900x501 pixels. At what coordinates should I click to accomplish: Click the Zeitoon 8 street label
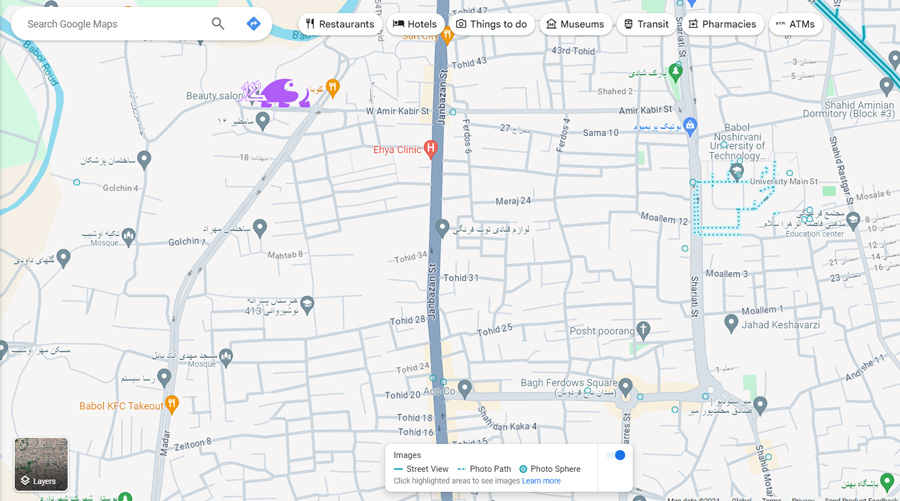pos(193,444)
